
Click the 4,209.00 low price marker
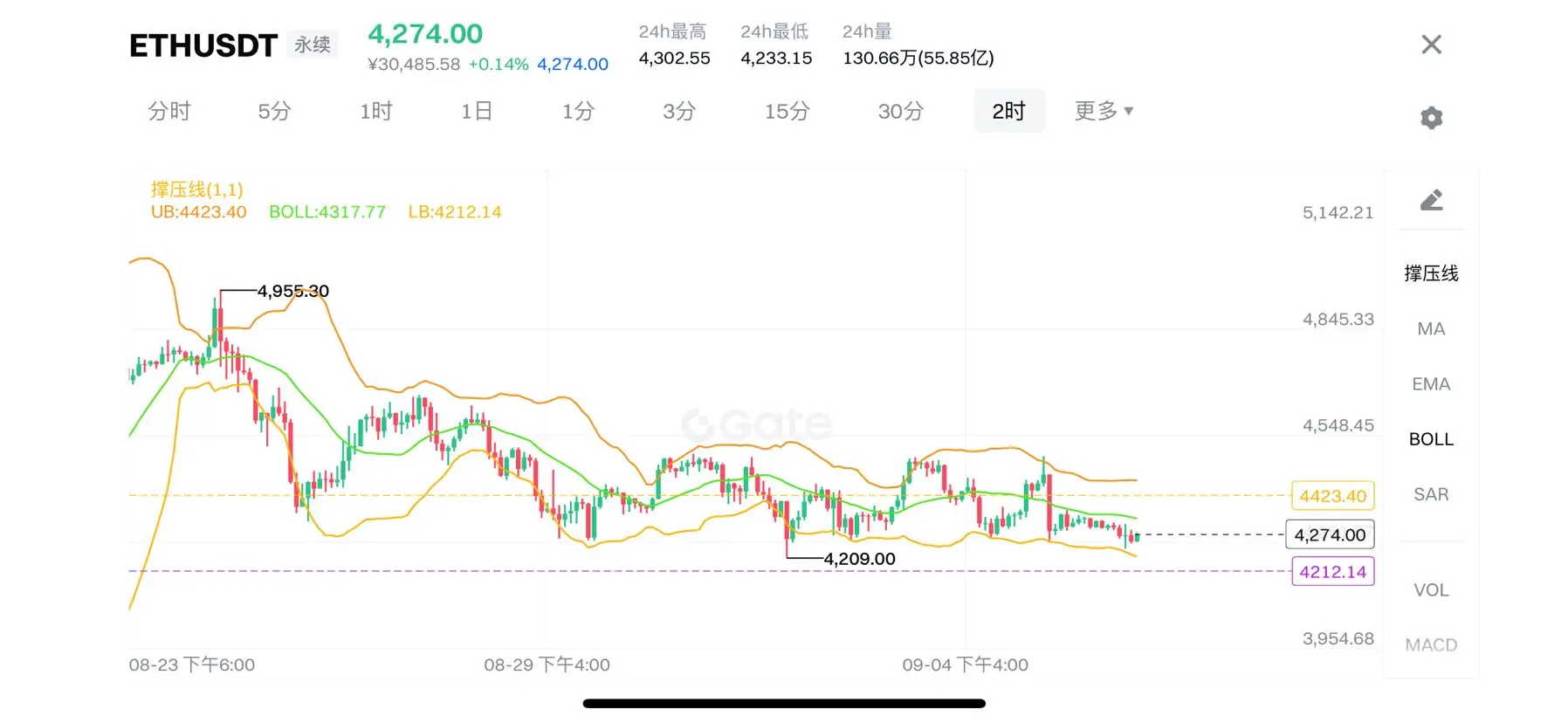click(860, 558)
